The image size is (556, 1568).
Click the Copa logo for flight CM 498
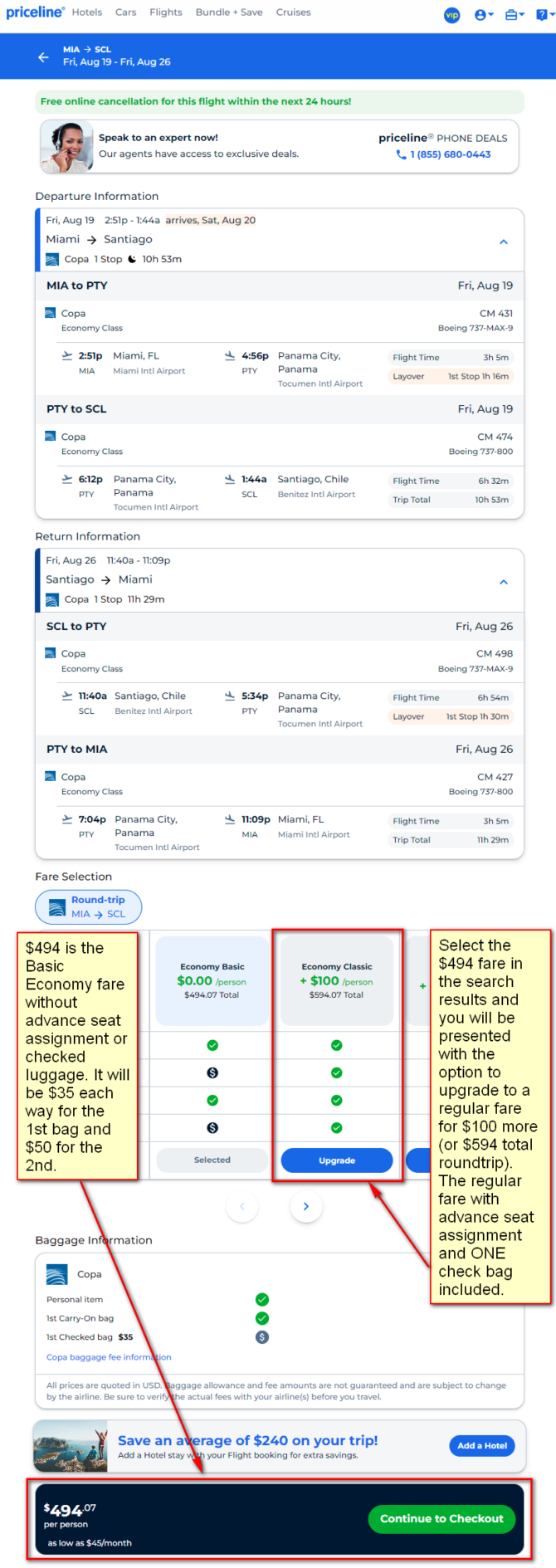(51, 653)
